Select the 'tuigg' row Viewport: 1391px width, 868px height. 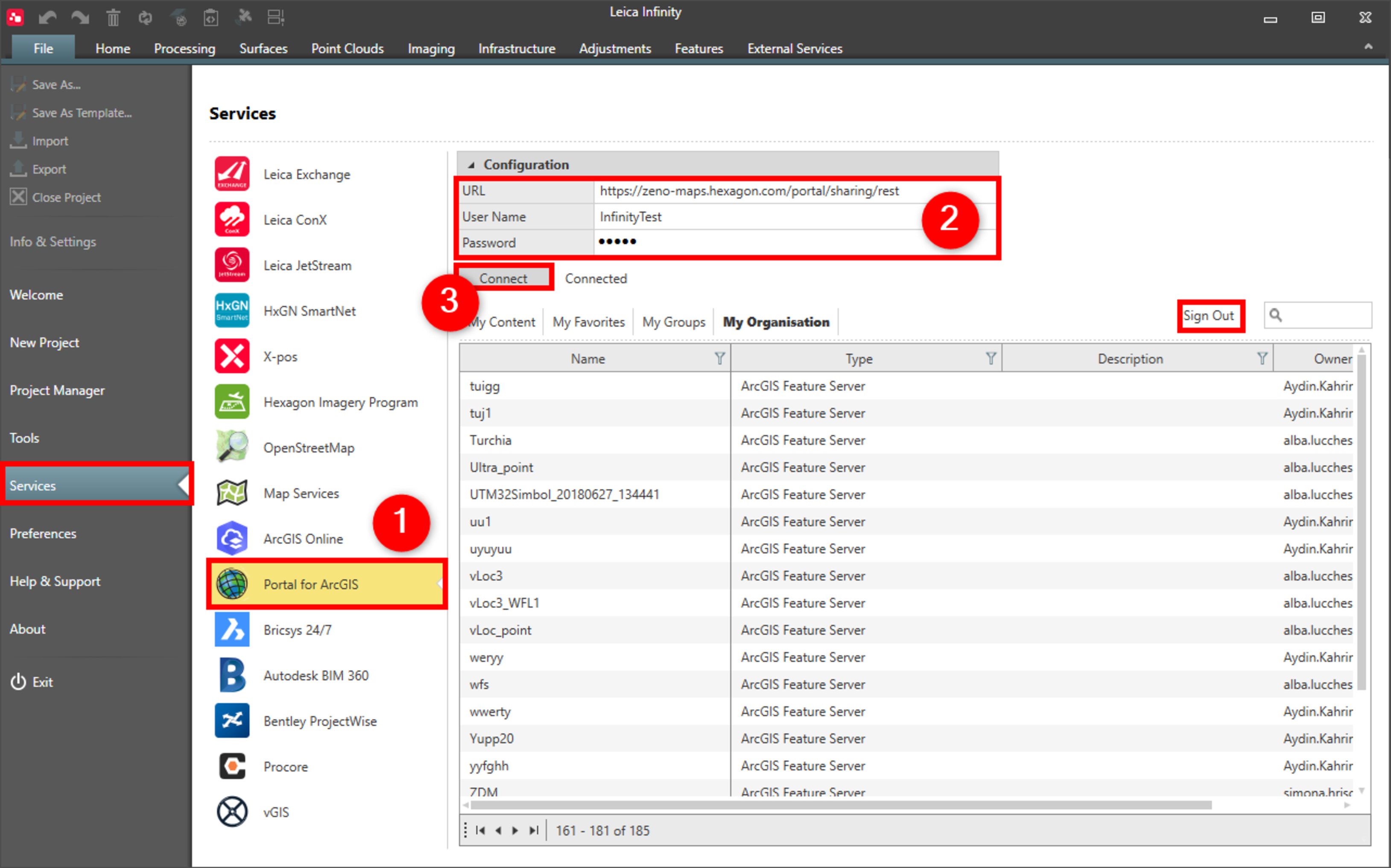pyautogui.click(x=906, y=386)
